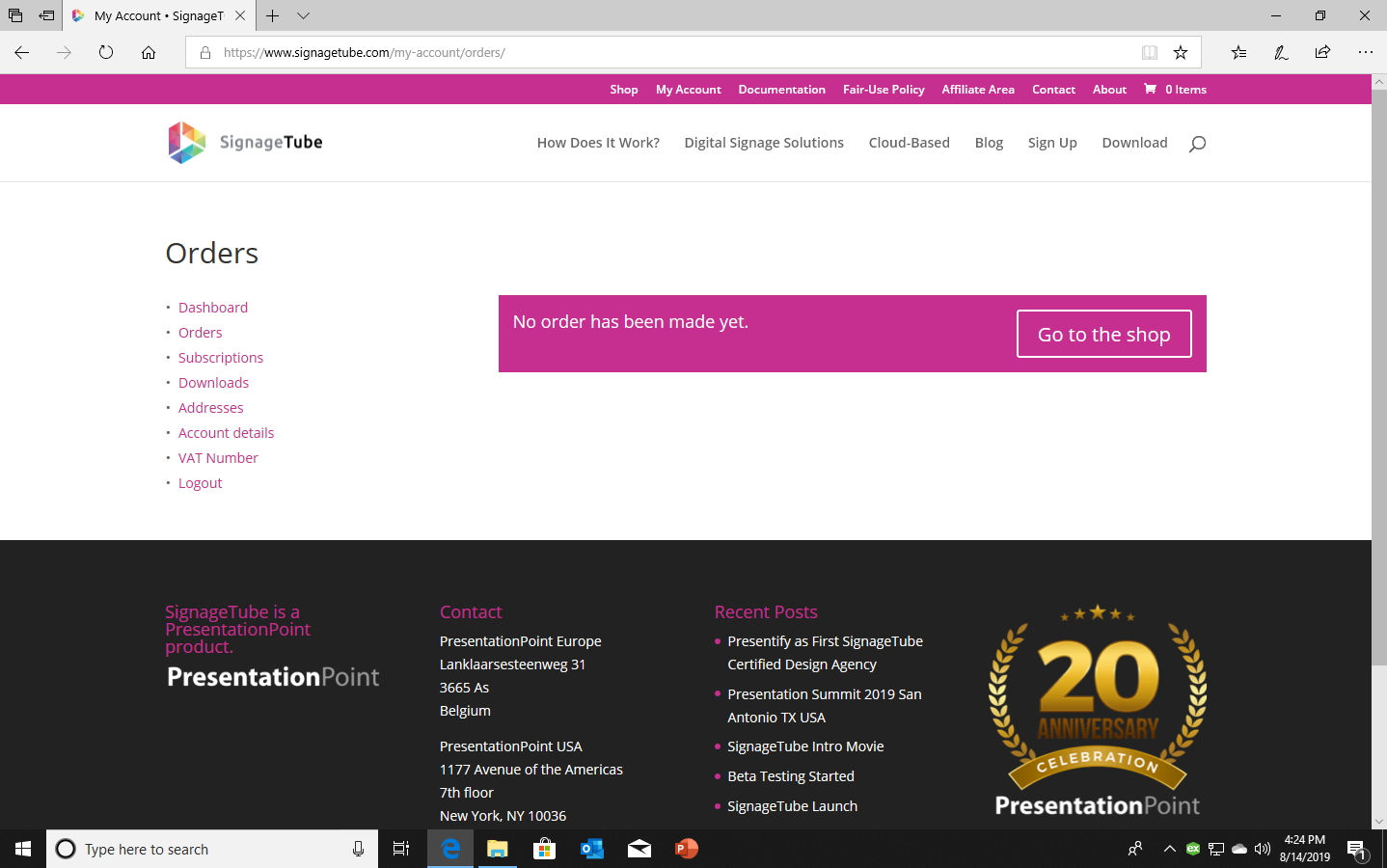The height and width of the screenshot is (868, 1387).
Task: Open the Dashboard account link
Action: pos(213,308)
